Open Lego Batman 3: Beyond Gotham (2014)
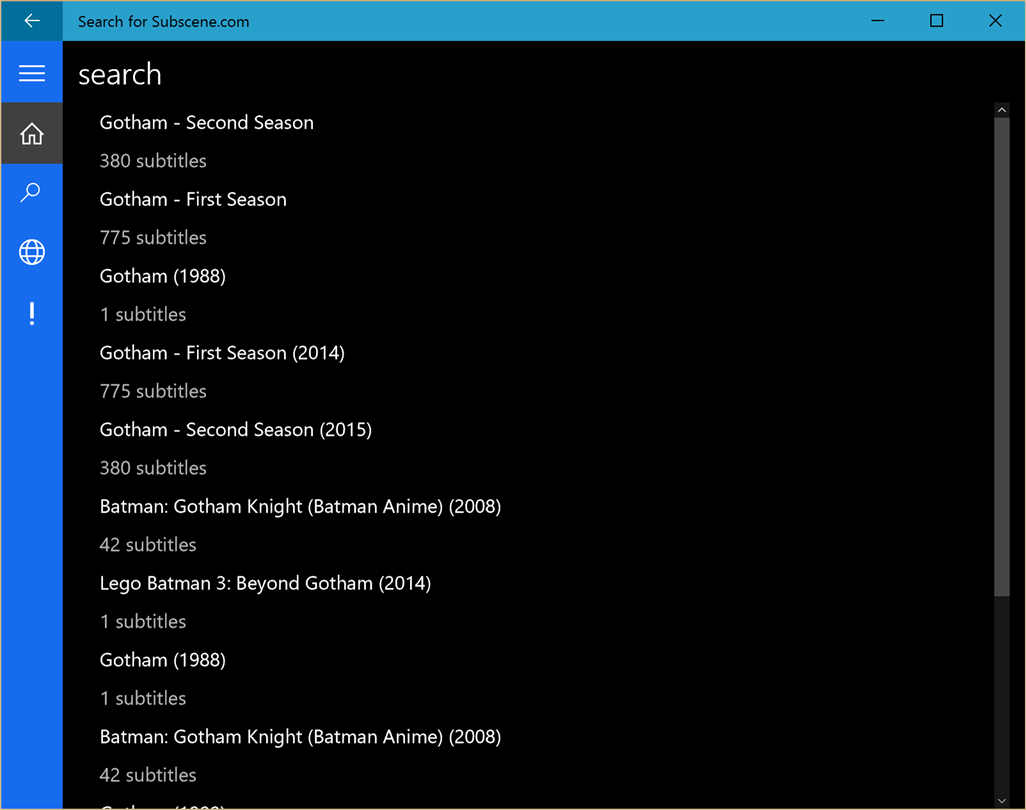 click(265, 583)
